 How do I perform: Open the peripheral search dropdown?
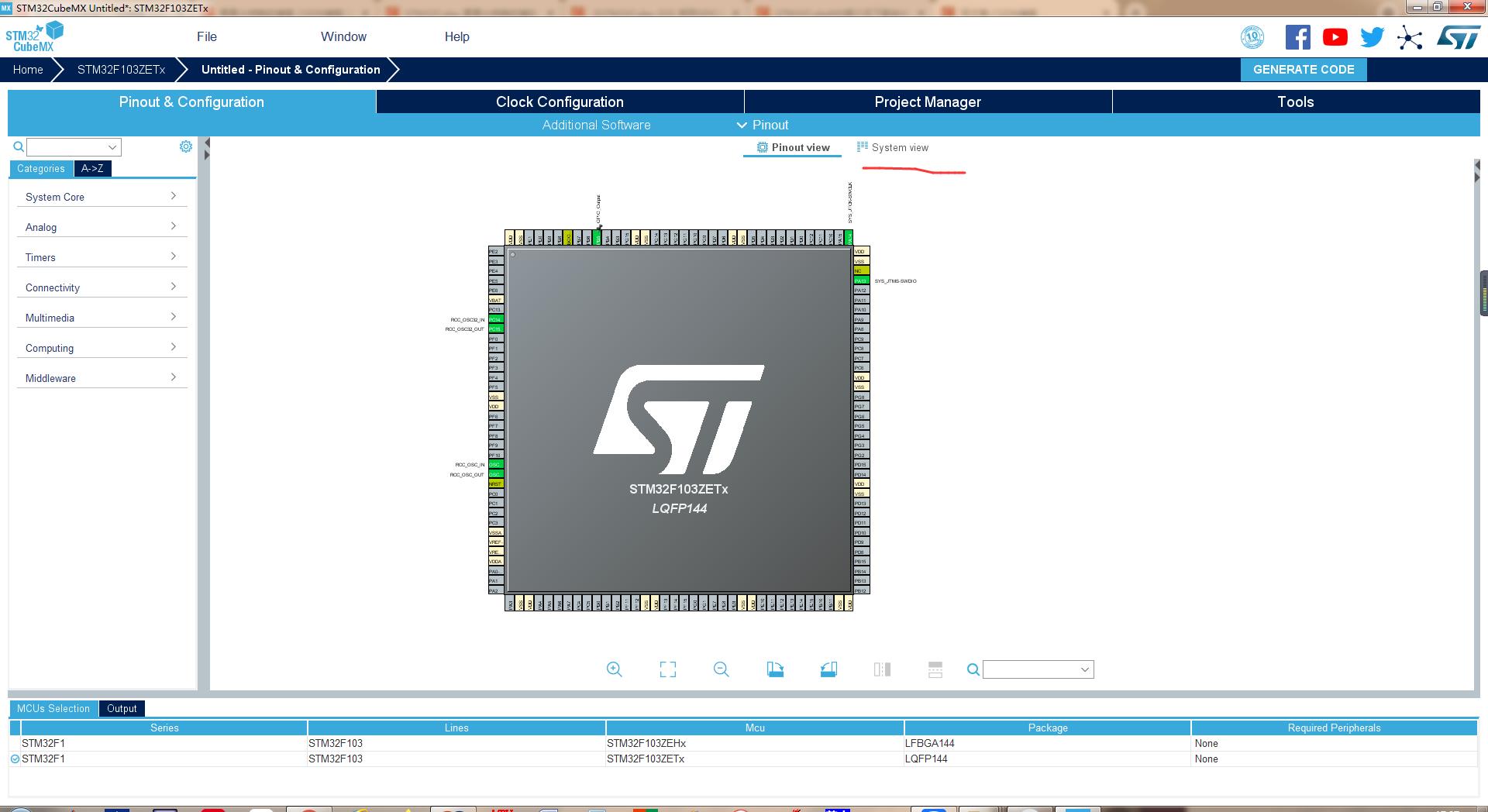pyautogui.click(x=112, y=147)
